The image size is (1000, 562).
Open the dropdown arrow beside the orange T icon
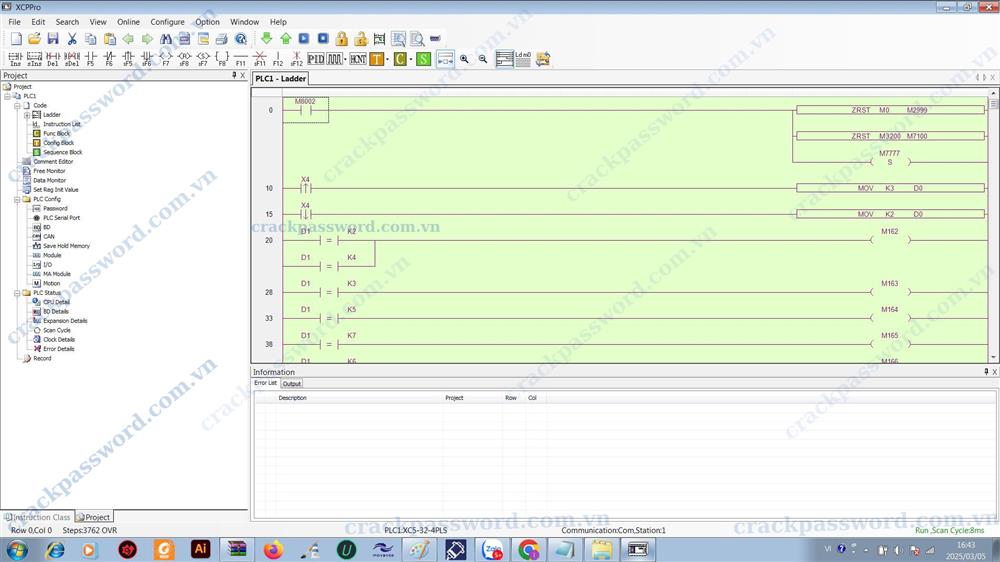pos(388,59)
